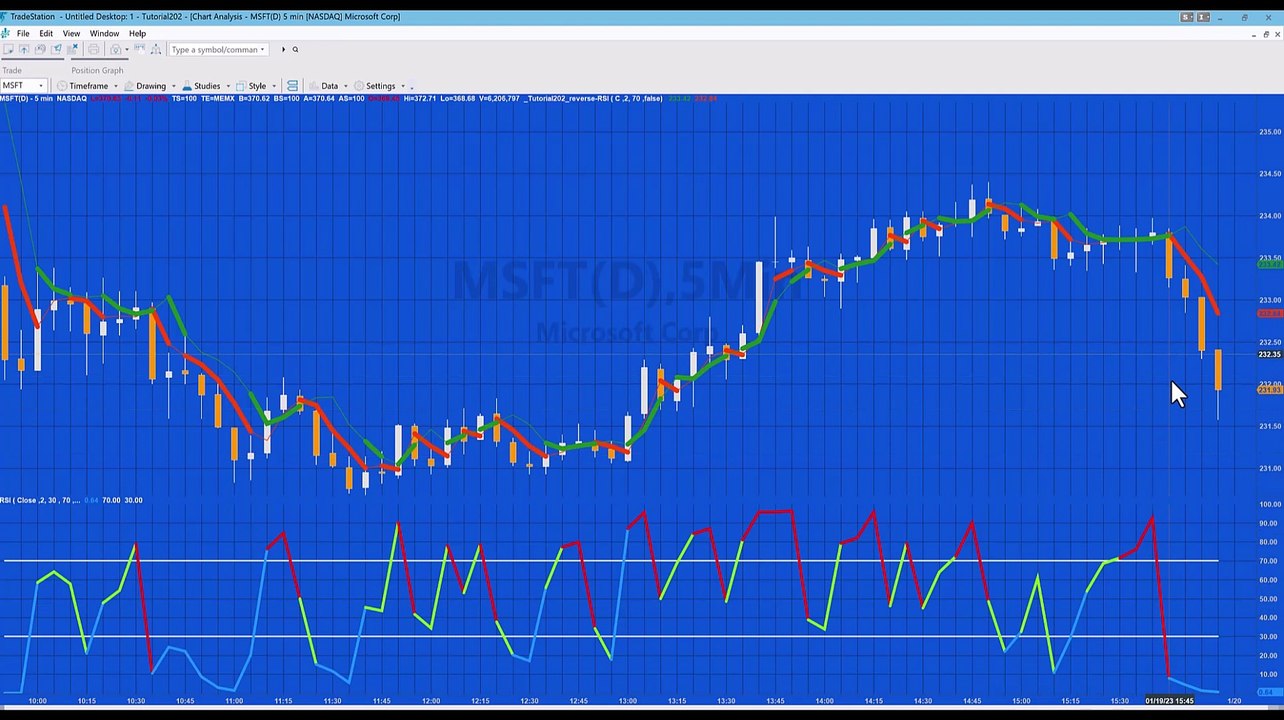This screenshot has width=1284, height=720.
Task: Click the 14:45 time axis label
Action: (x=972, y=701)
